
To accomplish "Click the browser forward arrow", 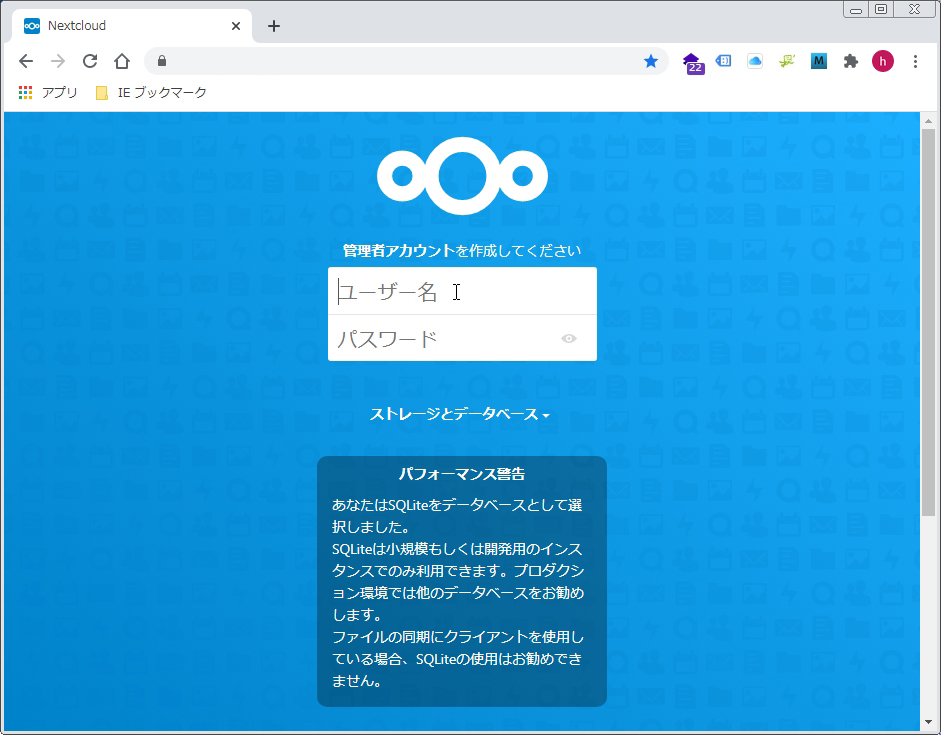I will (58, 61).
